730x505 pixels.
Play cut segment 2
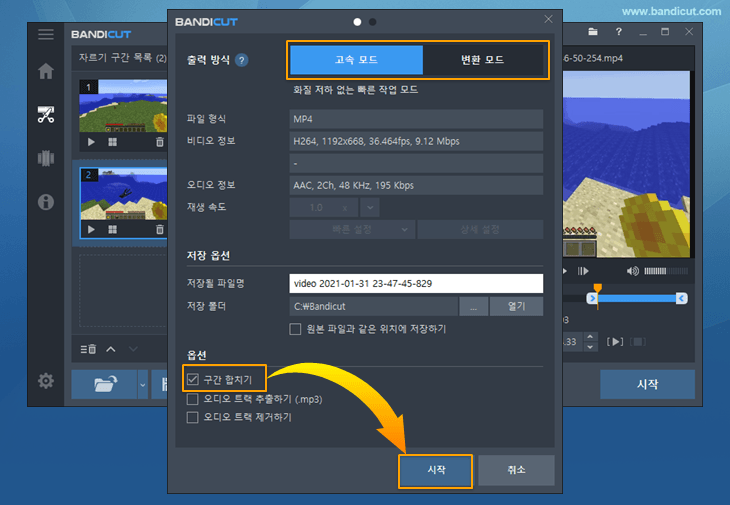(x=91, y=229)
